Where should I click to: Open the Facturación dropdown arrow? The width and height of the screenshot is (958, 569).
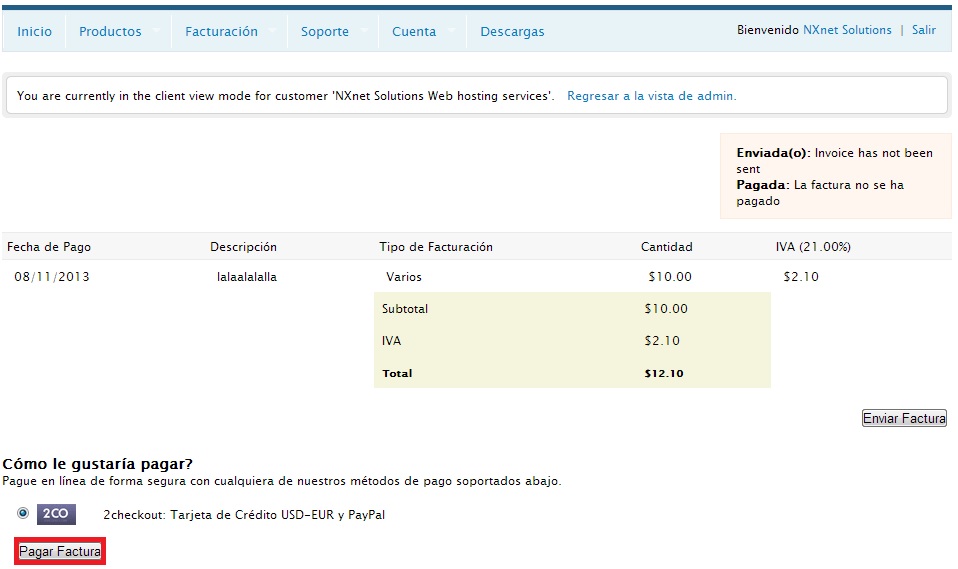tap(272, 31)
